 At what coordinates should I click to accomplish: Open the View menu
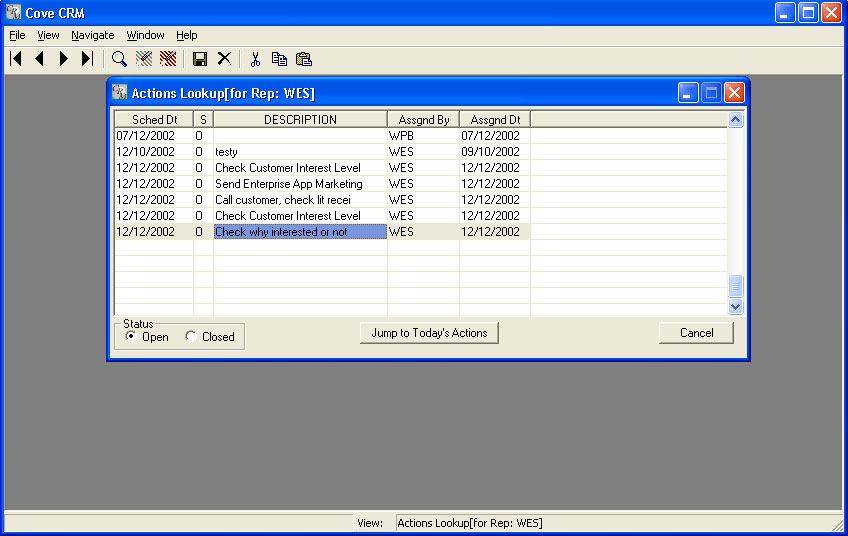click(x=48, y=35)
